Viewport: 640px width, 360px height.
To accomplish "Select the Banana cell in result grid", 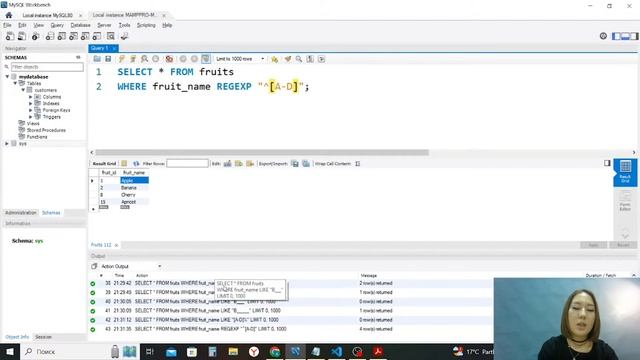I will point(134,188).
